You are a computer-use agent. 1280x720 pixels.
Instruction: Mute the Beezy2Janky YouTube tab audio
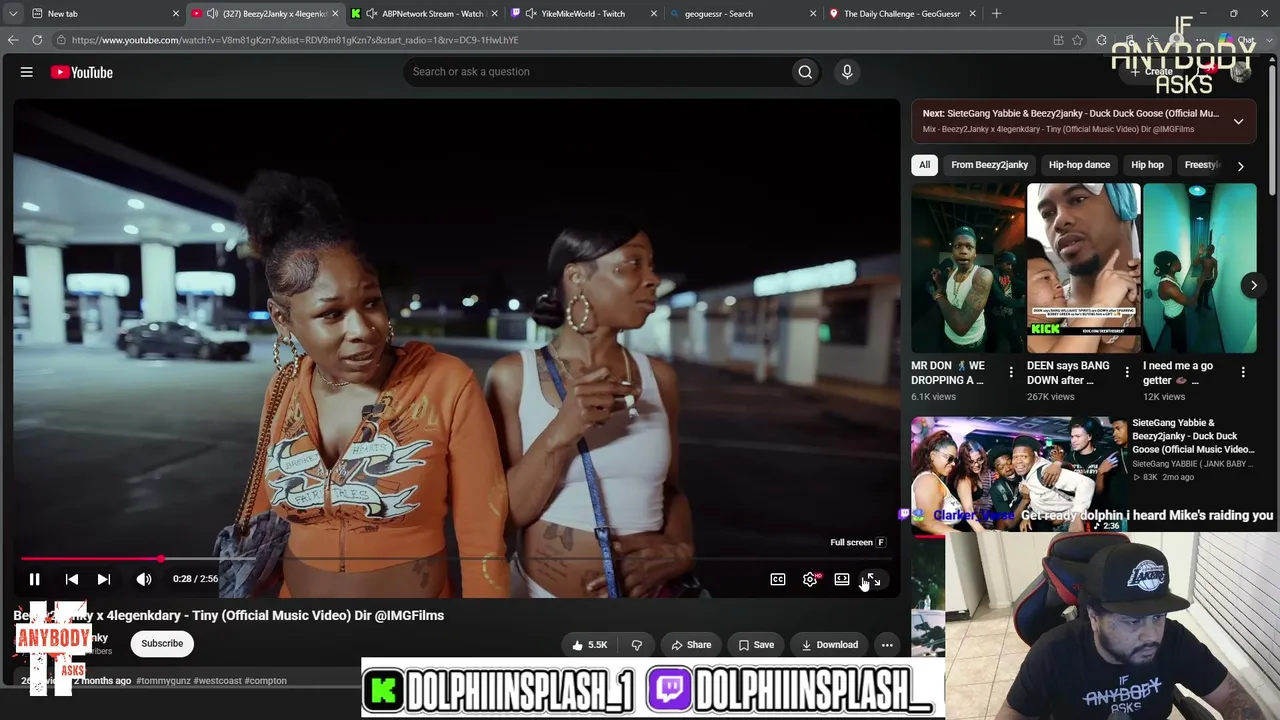(x=212, y=14)
